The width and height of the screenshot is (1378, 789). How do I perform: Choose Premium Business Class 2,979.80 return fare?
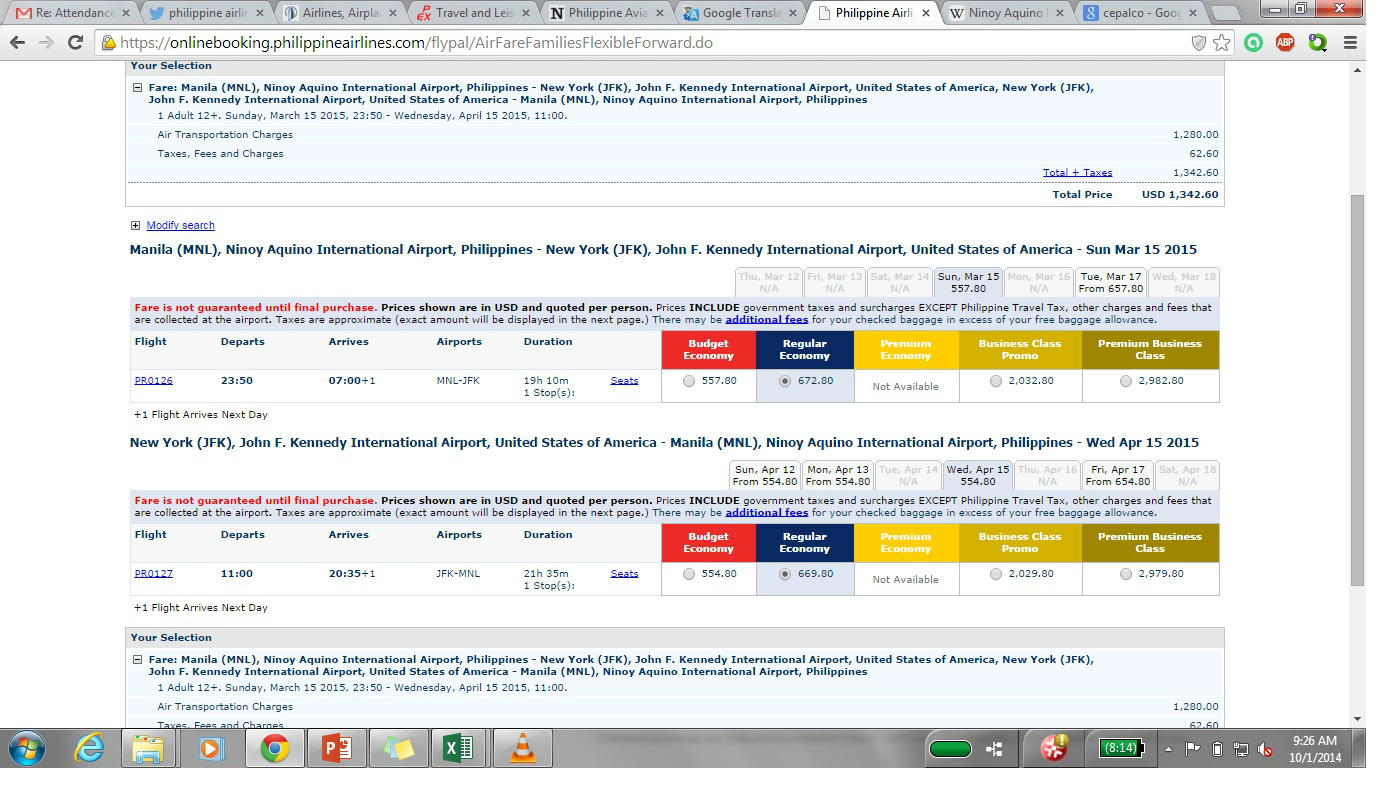1126,574
